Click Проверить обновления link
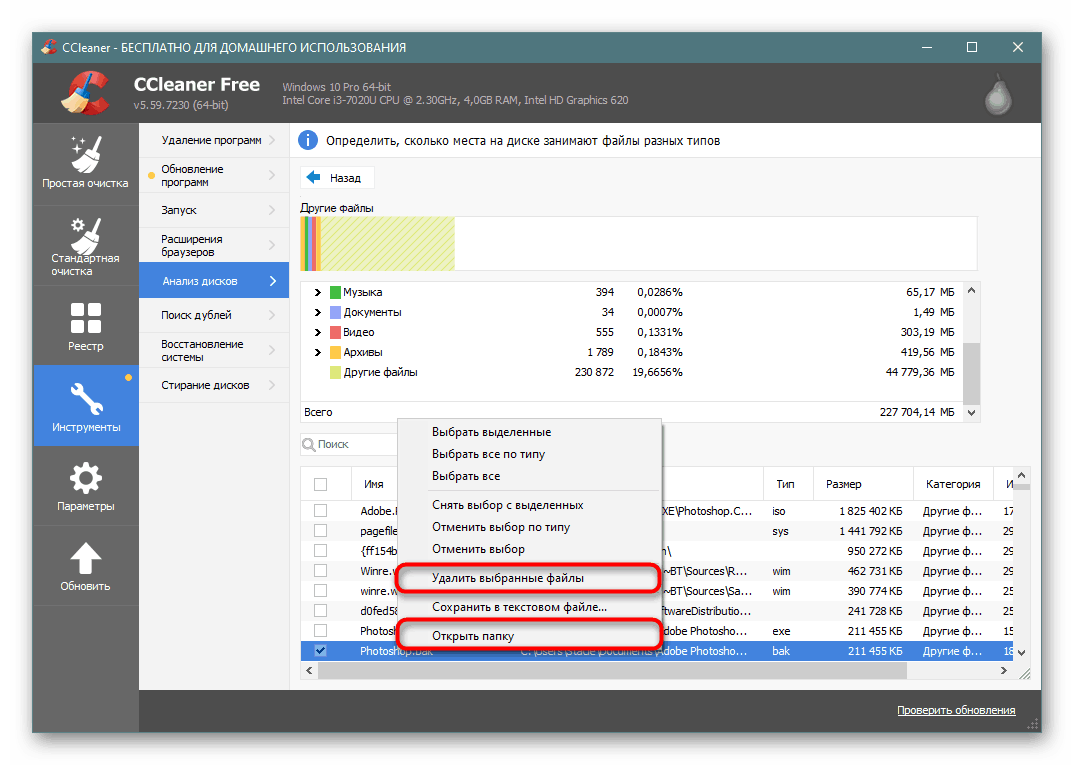This screenshot has height=765, width=1074. (956, 710)
